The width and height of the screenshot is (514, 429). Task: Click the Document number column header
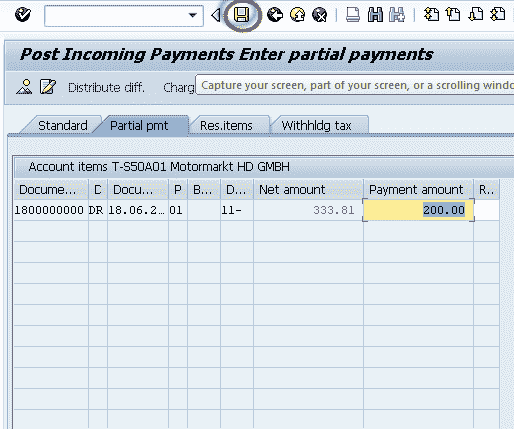[x=51, y=190]
